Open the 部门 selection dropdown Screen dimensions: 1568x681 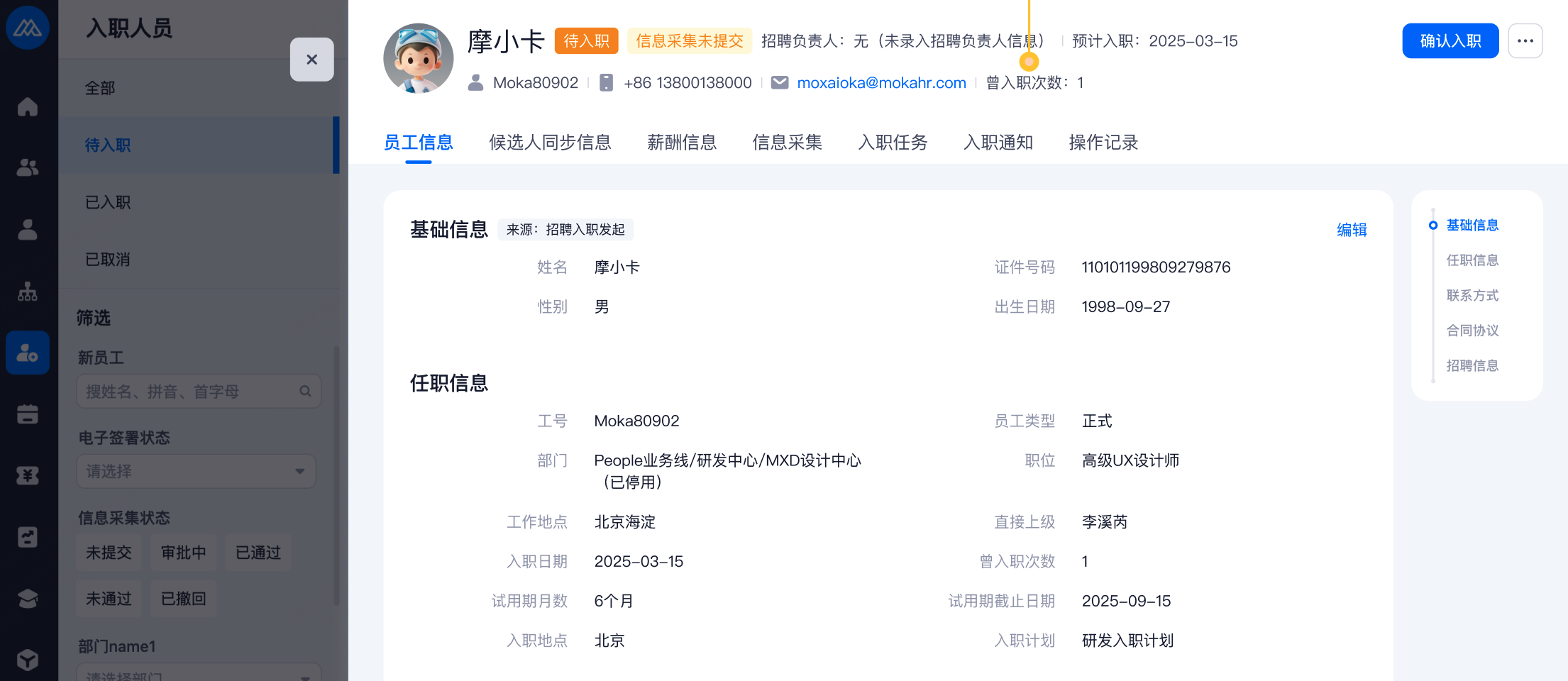(199, 674)
